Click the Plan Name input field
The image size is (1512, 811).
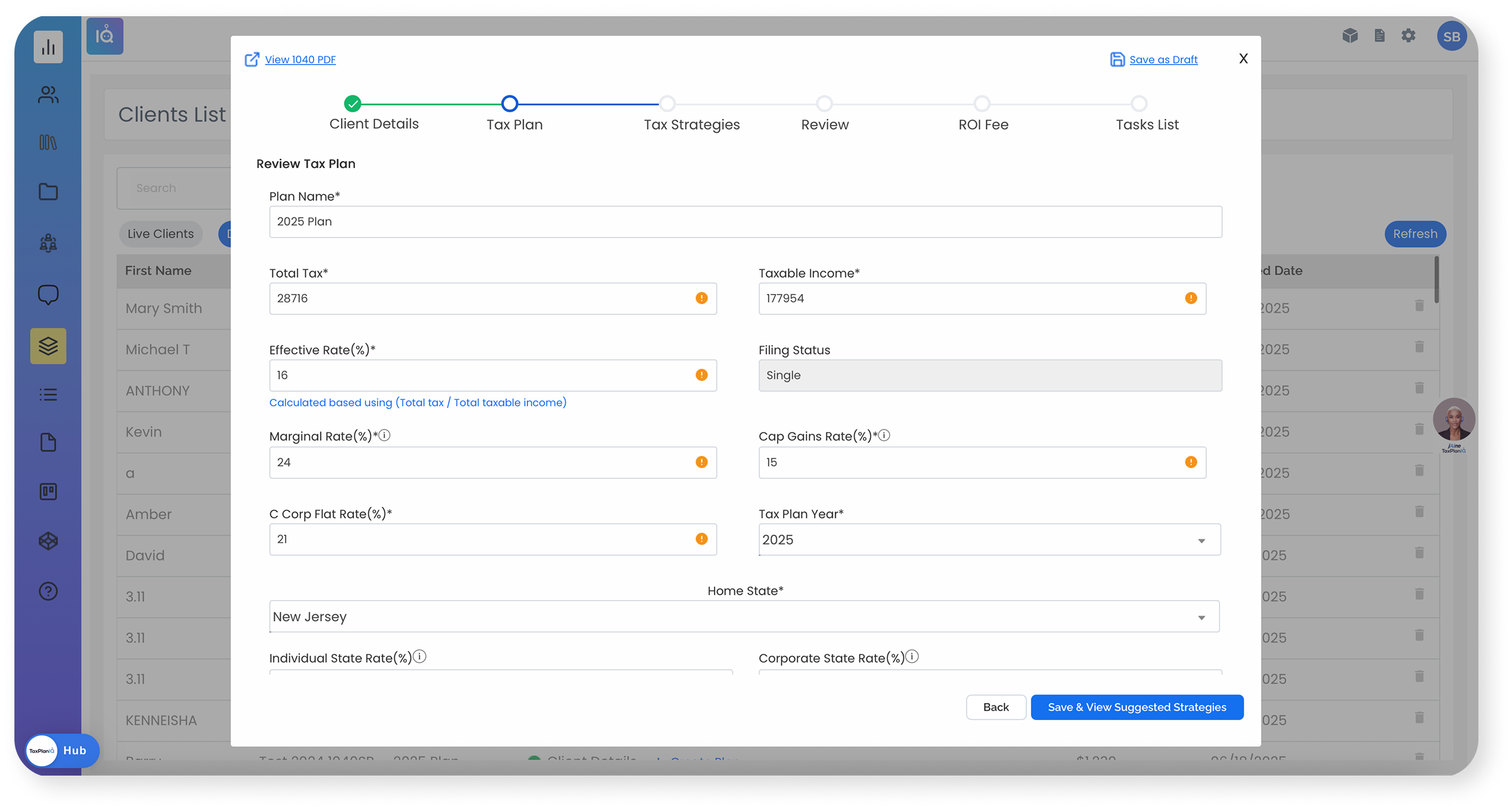[x=745, y=222]
